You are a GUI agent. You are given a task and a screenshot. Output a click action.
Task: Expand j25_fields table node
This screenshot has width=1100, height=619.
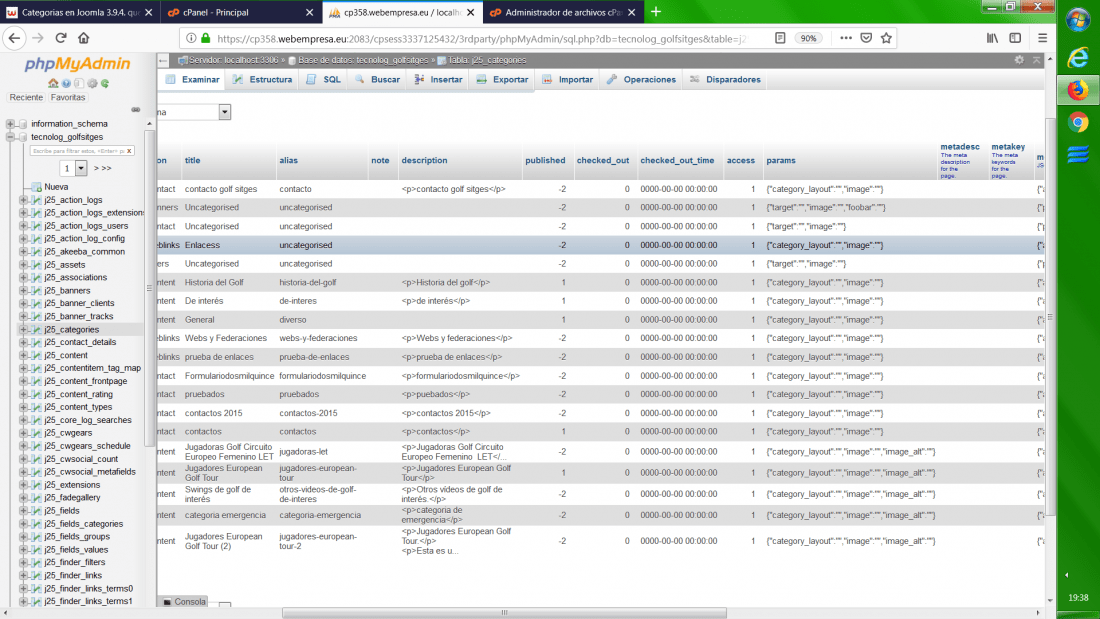[23, 511]
